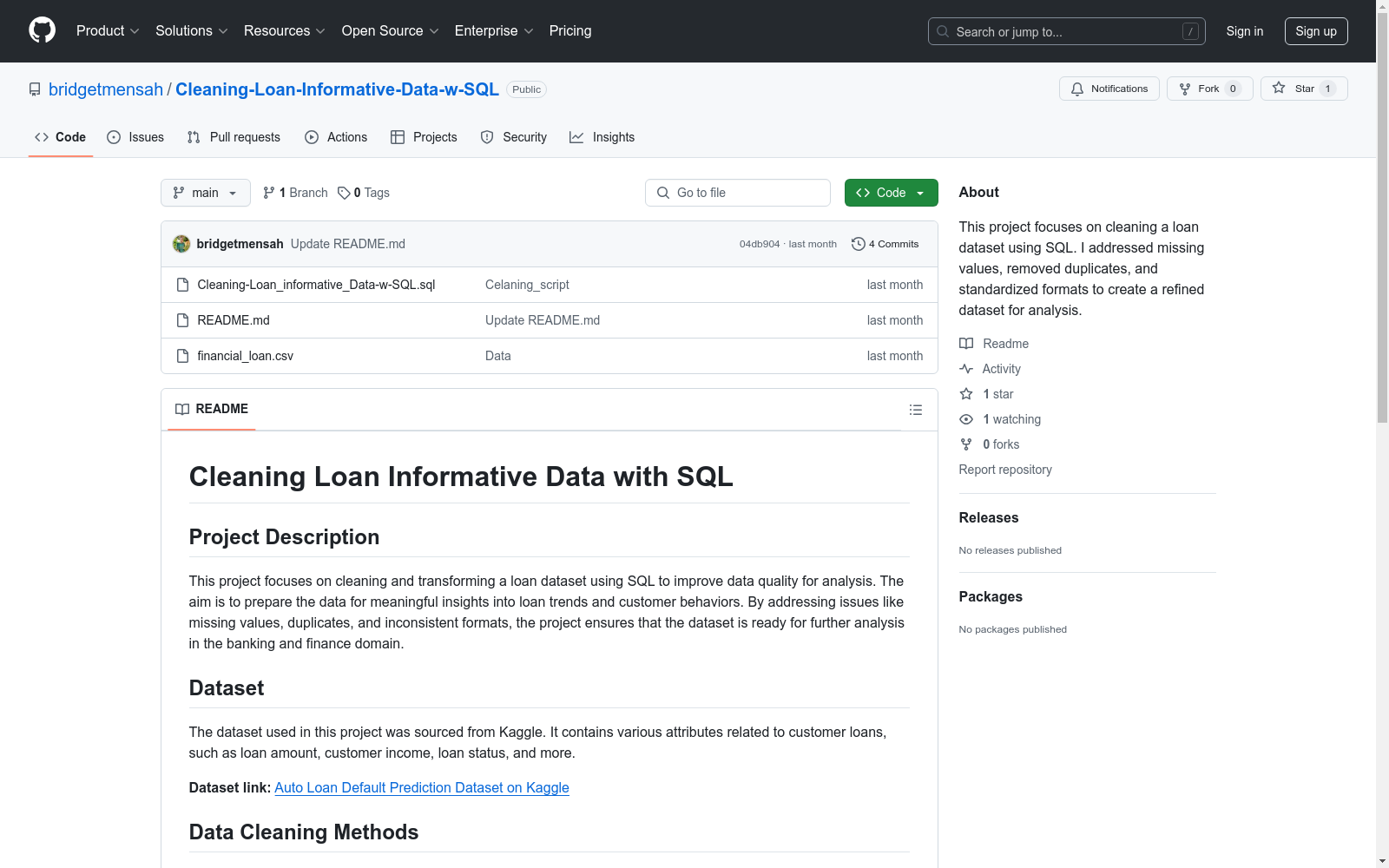
Task: Switch to the Code tab
Action: tap(61, 137)
